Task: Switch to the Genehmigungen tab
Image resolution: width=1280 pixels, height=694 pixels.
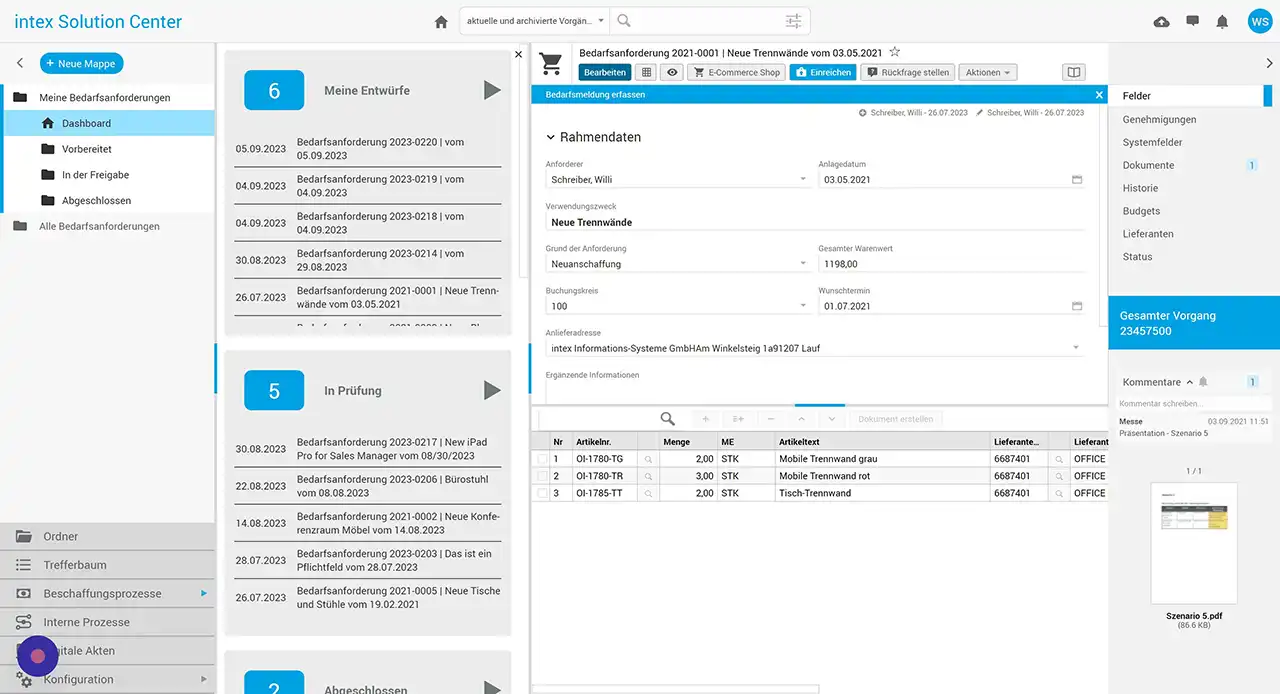Action: point(1159,119)
